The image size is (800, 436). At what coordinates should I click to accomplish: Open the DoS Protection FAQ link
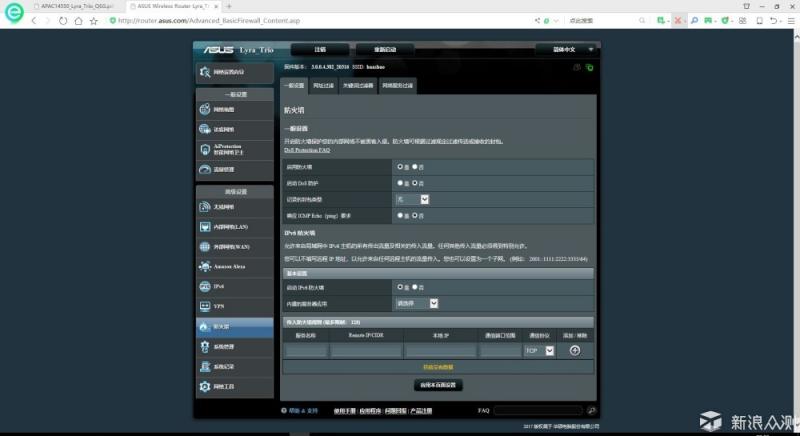(307, 150)
